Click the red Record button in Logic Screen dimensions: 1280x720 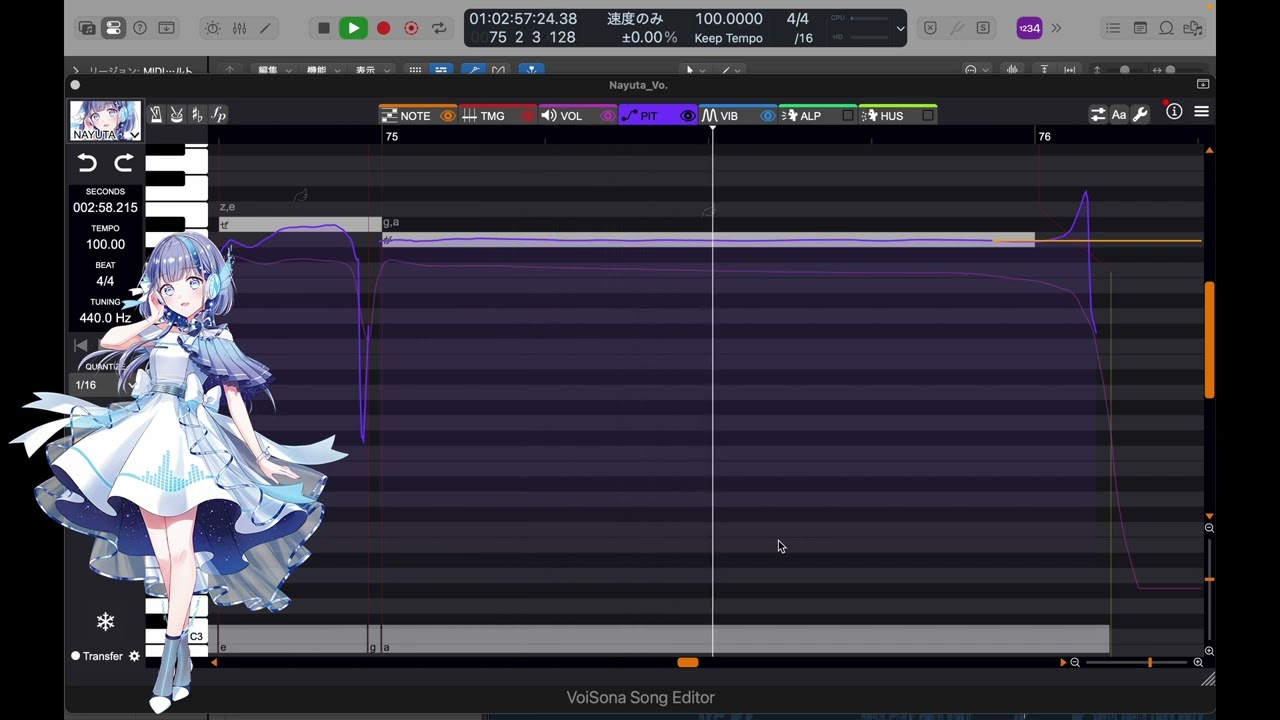[383, 28]
